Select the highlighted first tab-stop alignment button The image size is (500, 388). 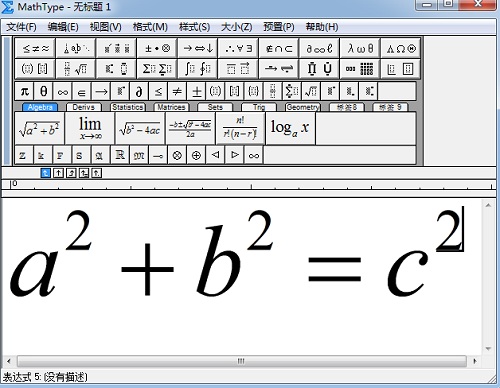click(46, 173)
